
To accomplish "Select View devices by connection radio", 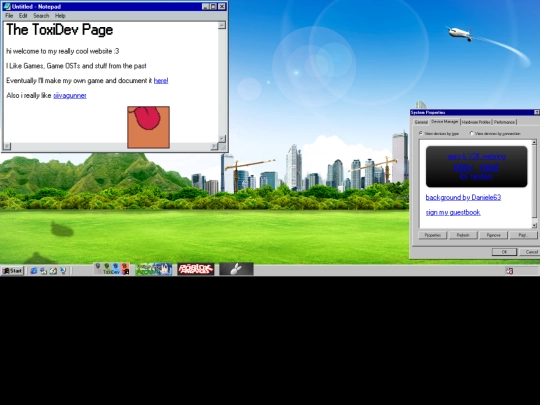I will [471, 133].
